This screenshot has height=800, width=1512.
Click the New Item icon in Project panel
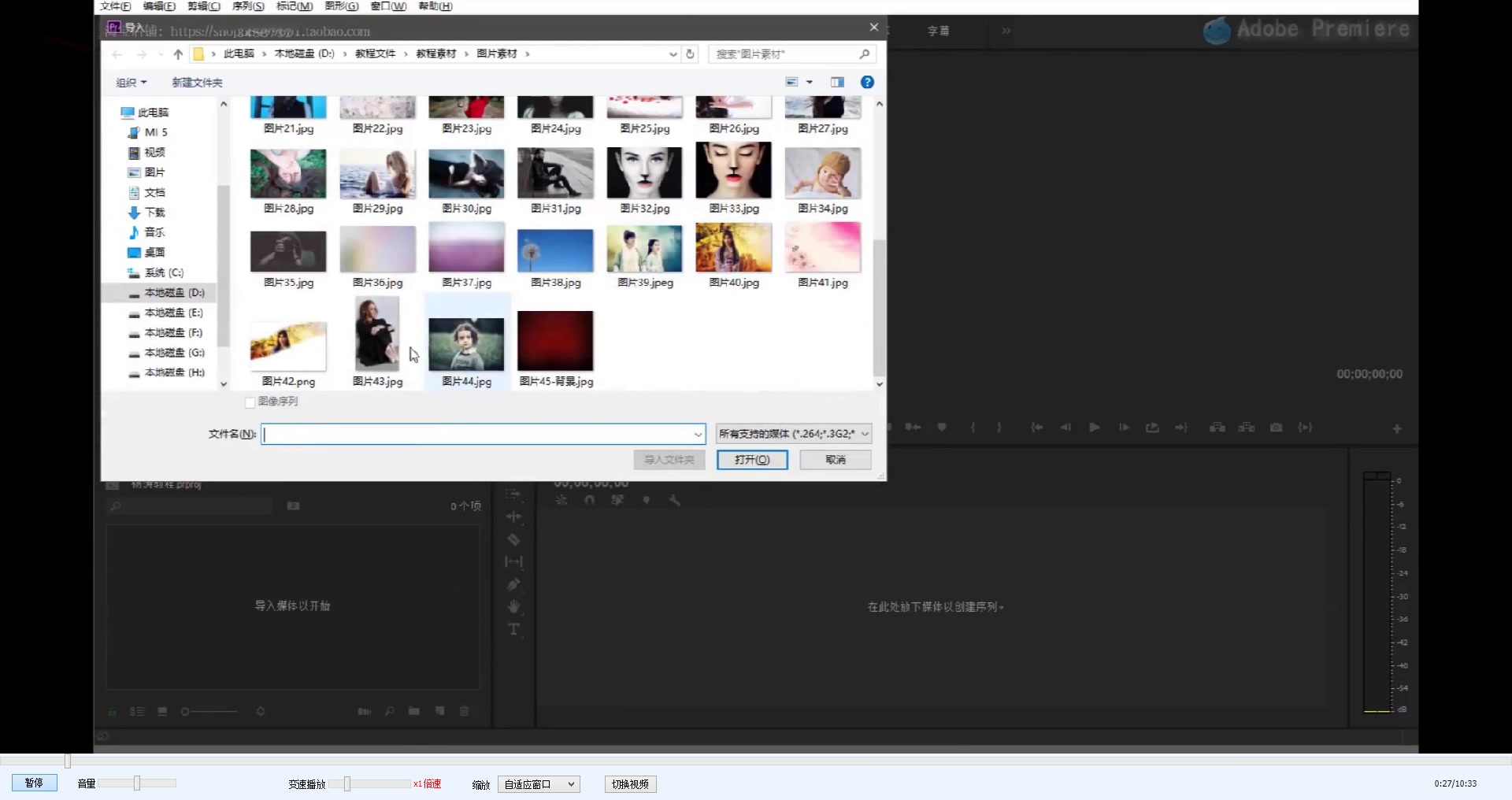point(440,711)
